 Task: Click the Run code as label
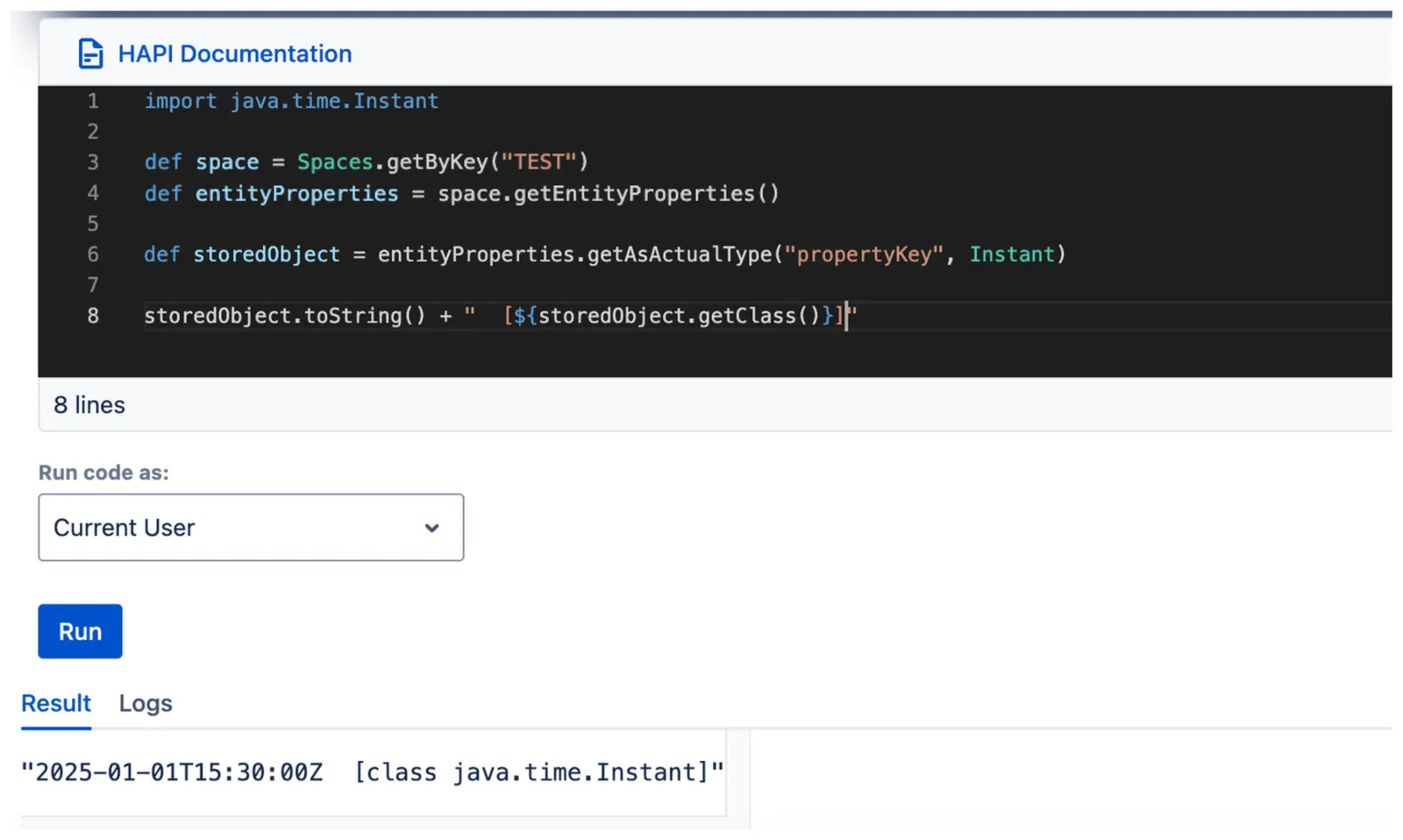point(103,473)
